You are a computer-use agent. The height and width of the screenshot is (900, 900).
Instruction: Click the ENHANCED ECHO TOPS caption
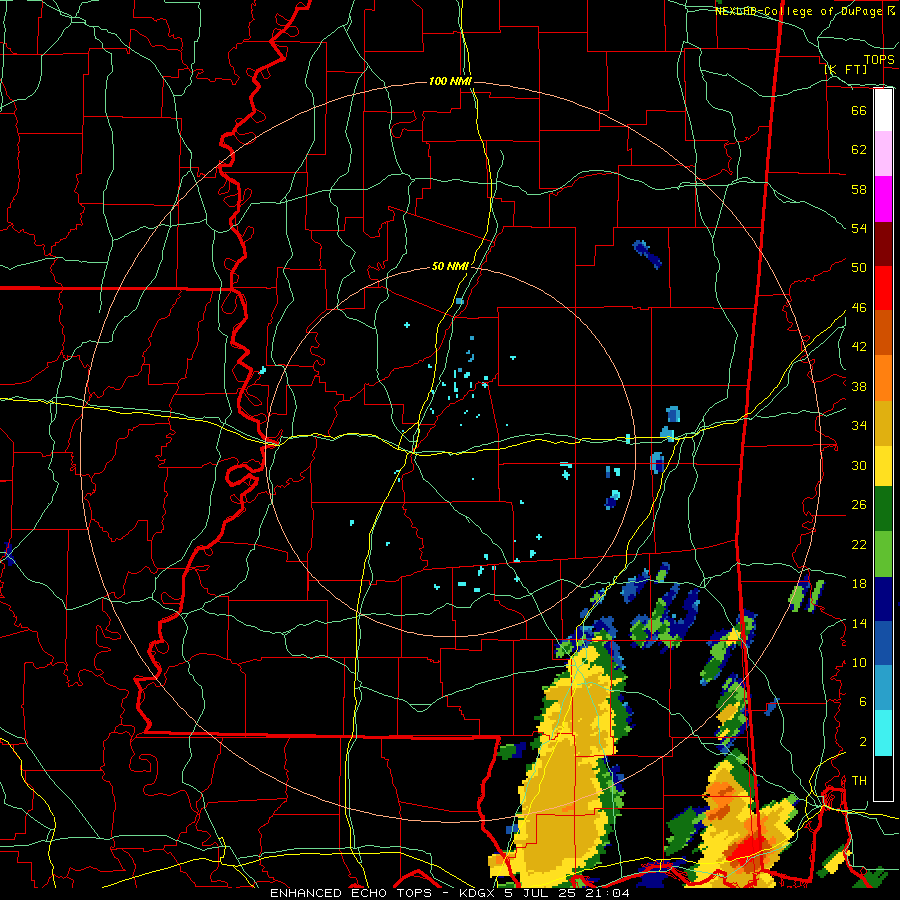click(351, 893)
